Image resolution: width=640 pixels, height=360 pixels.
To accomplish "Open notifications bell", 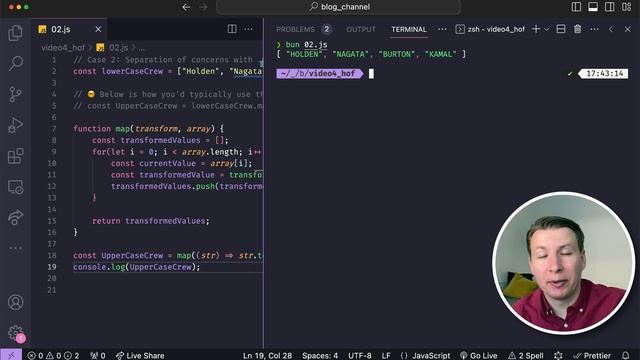I will [626, 356].
